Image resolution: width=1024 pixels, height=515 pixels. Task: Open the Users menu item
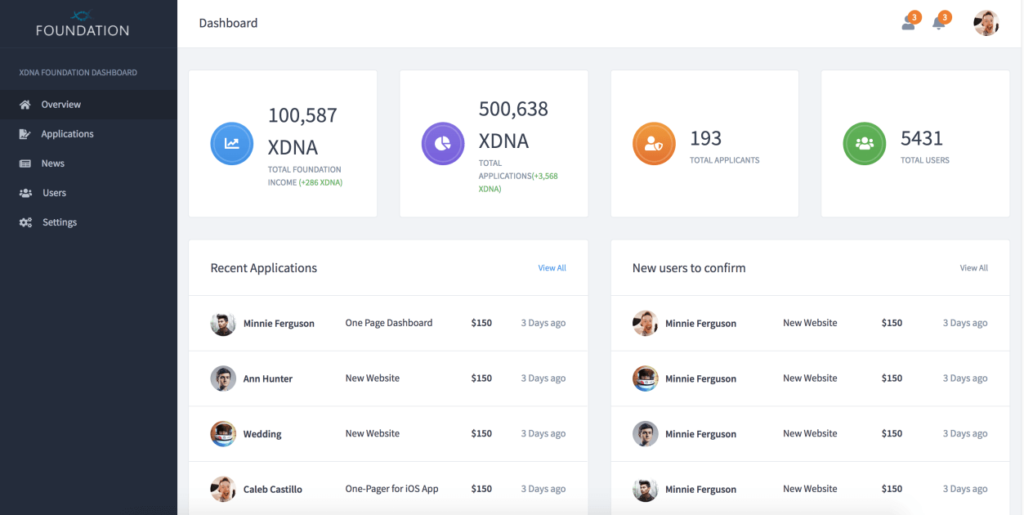click(88, 193)
